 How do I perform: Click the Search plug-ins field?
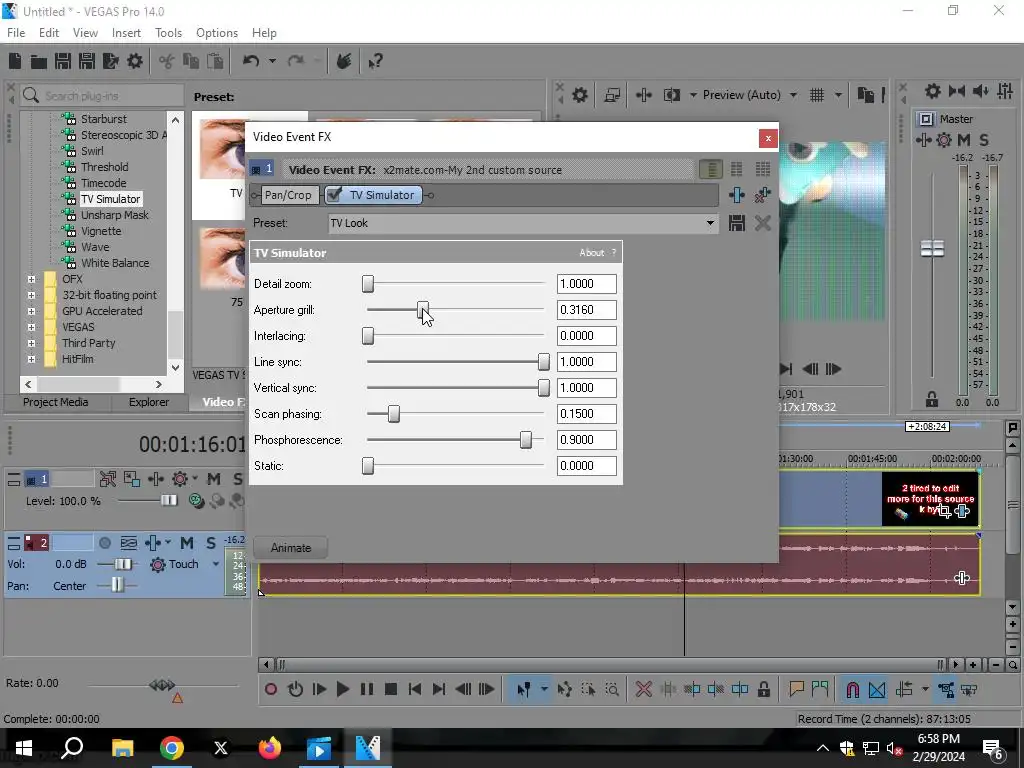tap(102, 96)
